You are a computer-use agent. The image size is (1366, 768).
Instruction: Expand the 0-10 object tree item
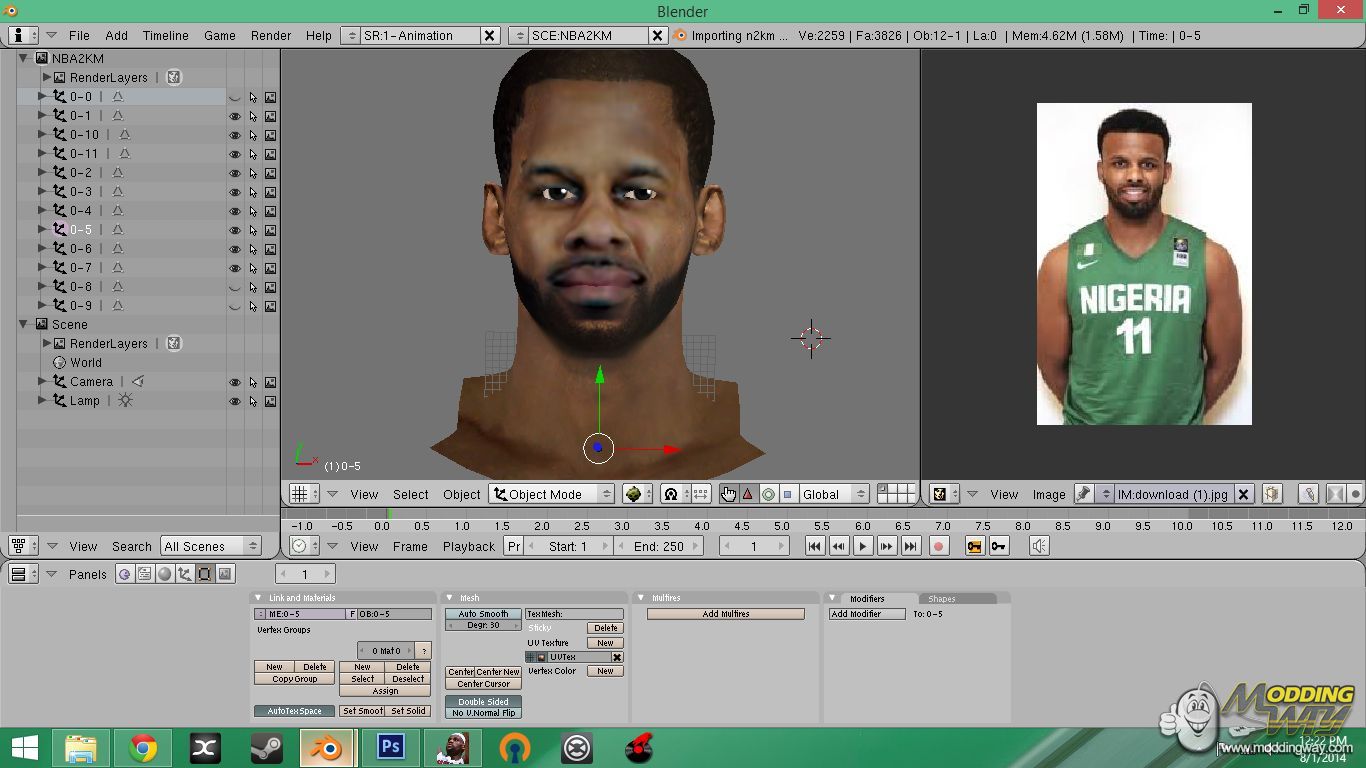(42, 135)
